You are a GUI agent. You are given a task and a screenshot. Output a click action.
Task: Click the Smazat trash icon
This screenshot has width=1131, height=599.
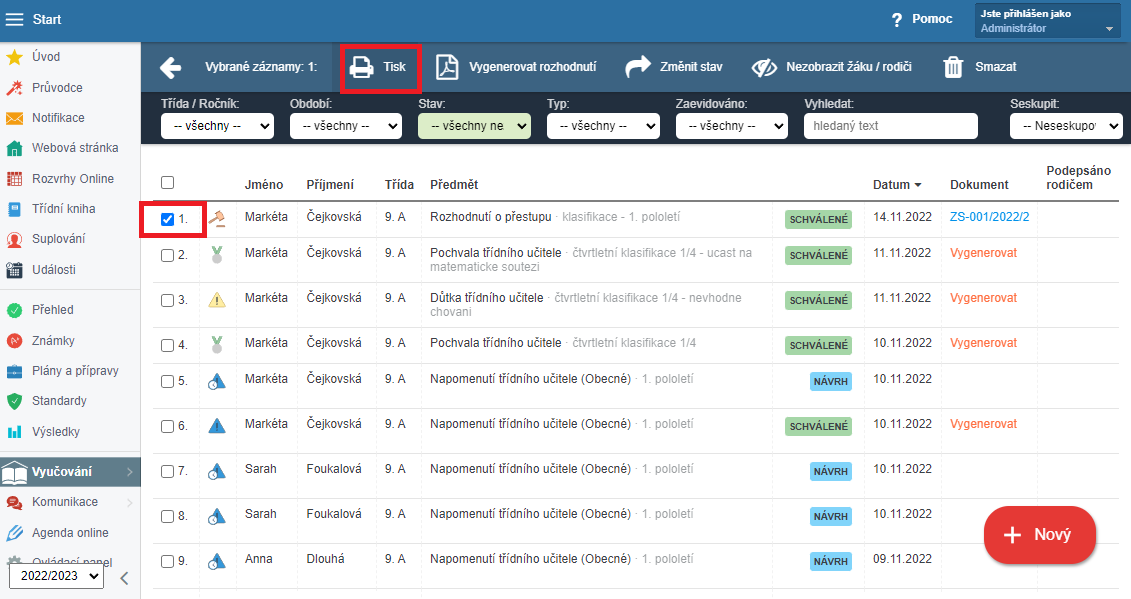(954, 67)
